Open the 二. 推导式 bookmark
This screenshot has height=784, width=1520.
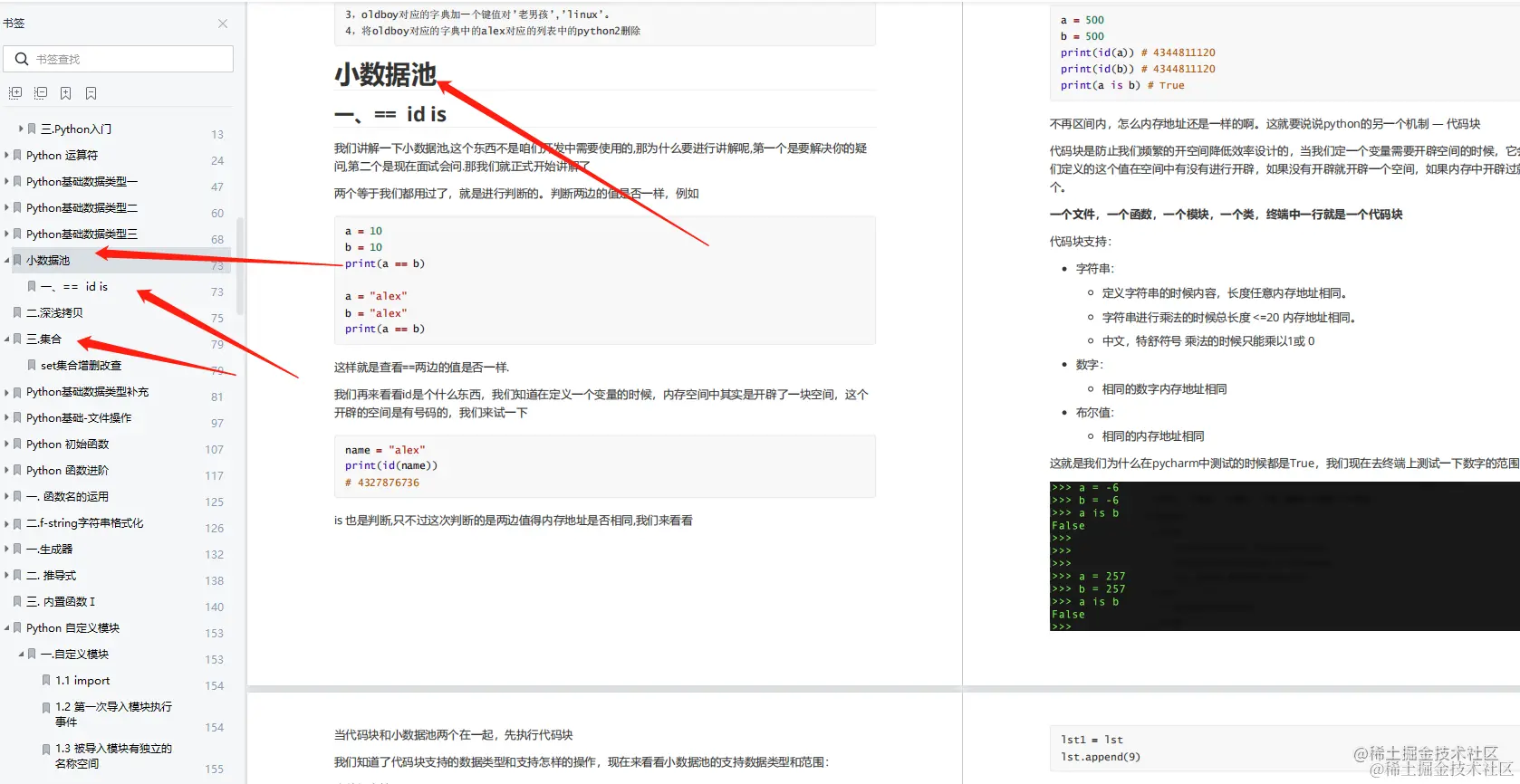[x=51, y=576]
